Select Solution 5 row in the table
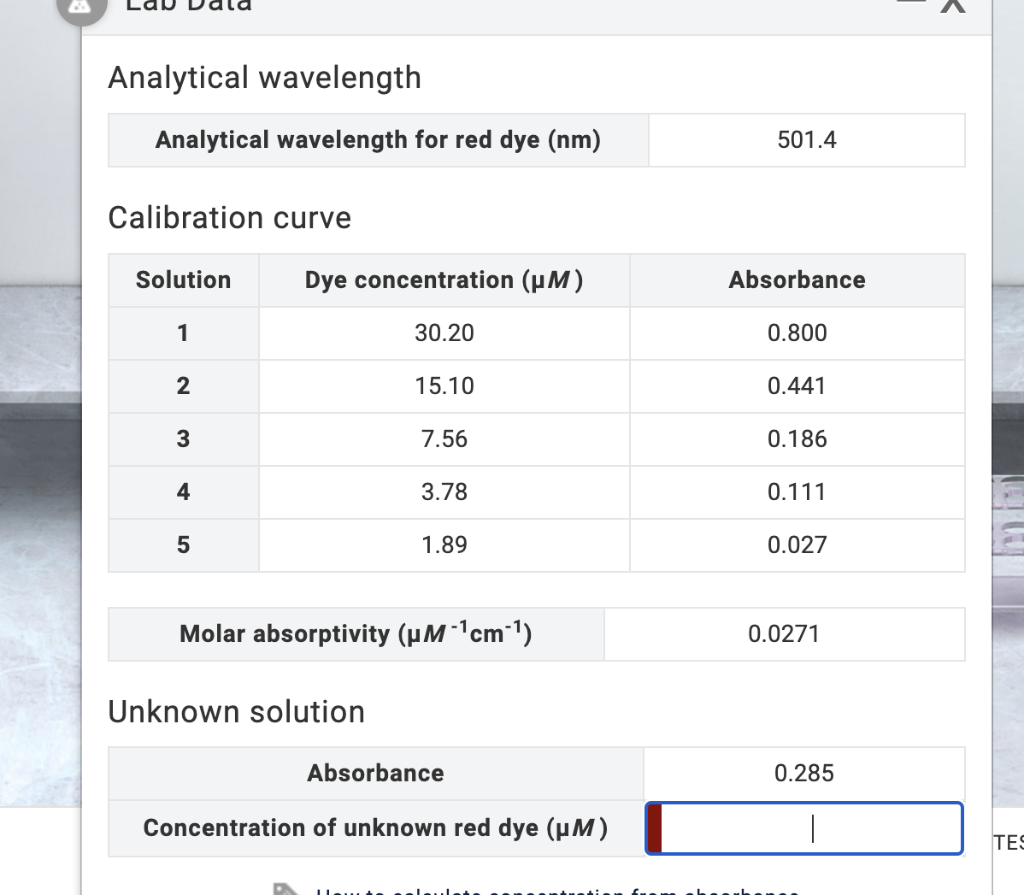 183,545
